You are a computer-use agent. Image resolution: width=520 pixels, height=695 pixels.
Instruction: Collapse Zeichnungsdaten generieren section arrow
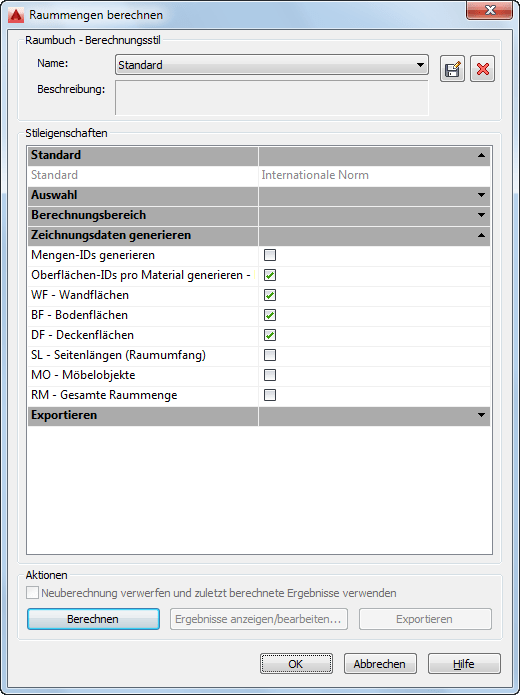[x=481, y=235]
